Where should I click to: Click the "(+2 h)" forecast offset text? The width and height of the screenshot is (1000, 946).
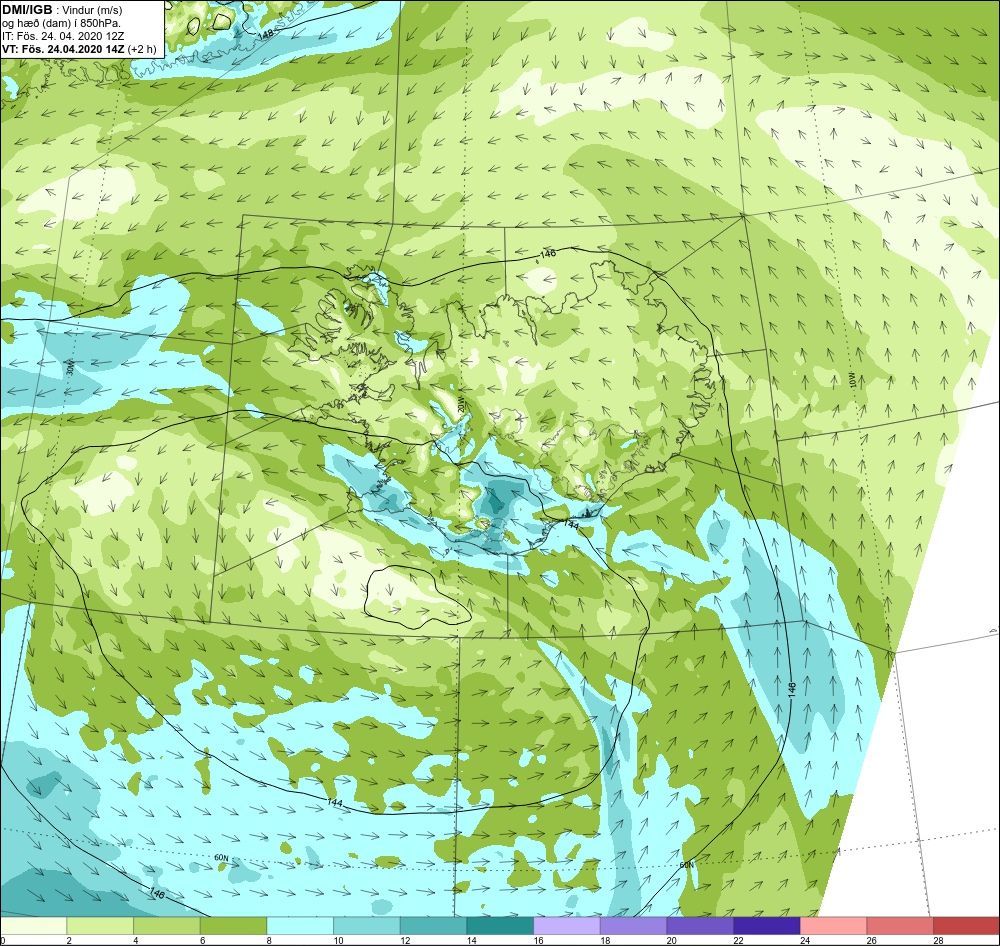pyautogui.click(x=142, y=49)
